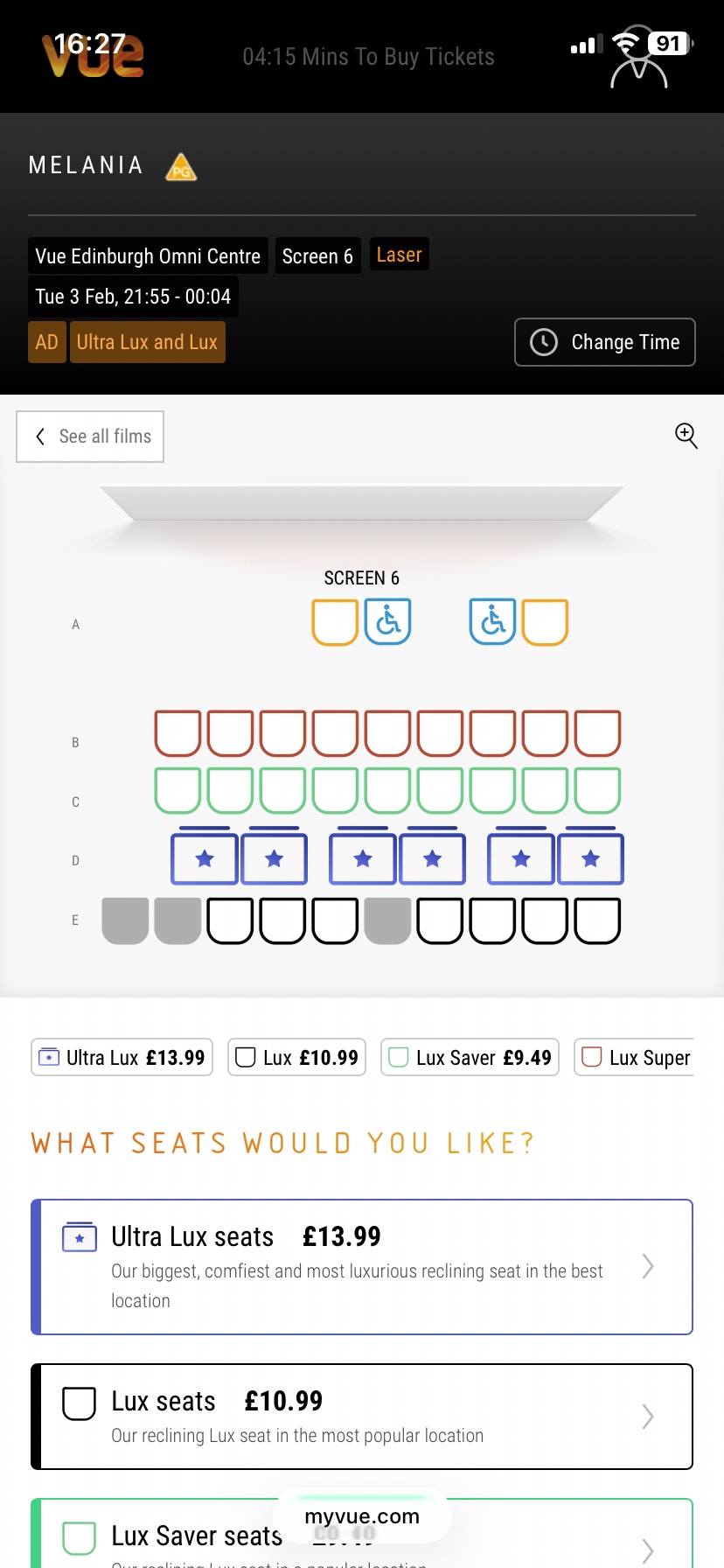Expand the Lux Saver seats option
This screenshot has height=1568, width=724.
coord(362,1536)
